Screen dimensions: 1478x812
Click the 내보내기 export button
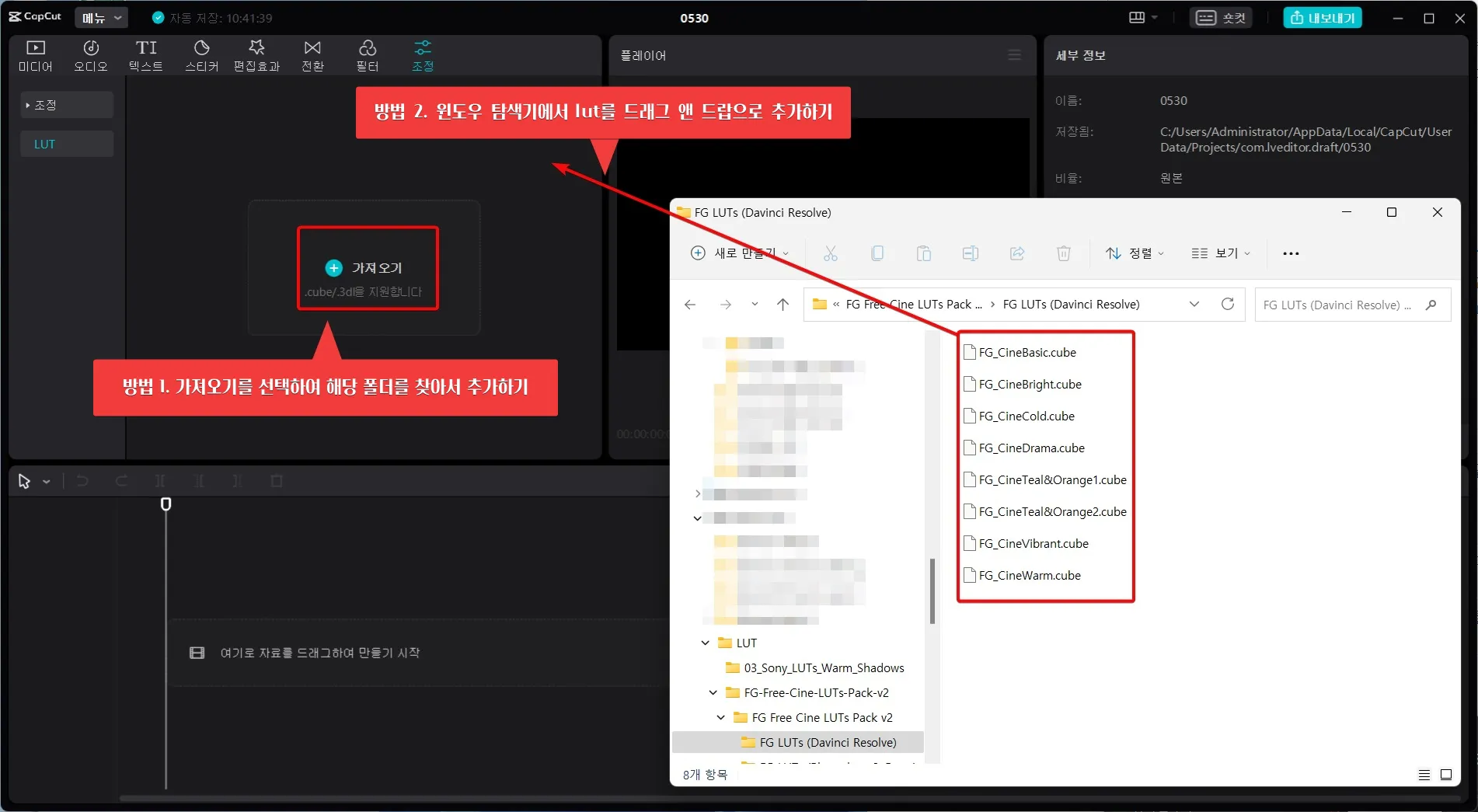1323,17
